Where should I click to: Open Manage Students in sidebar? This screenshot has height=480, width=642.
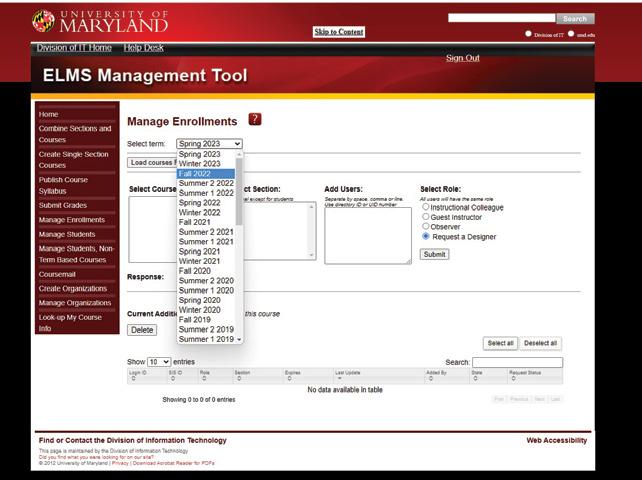point(67,234)
